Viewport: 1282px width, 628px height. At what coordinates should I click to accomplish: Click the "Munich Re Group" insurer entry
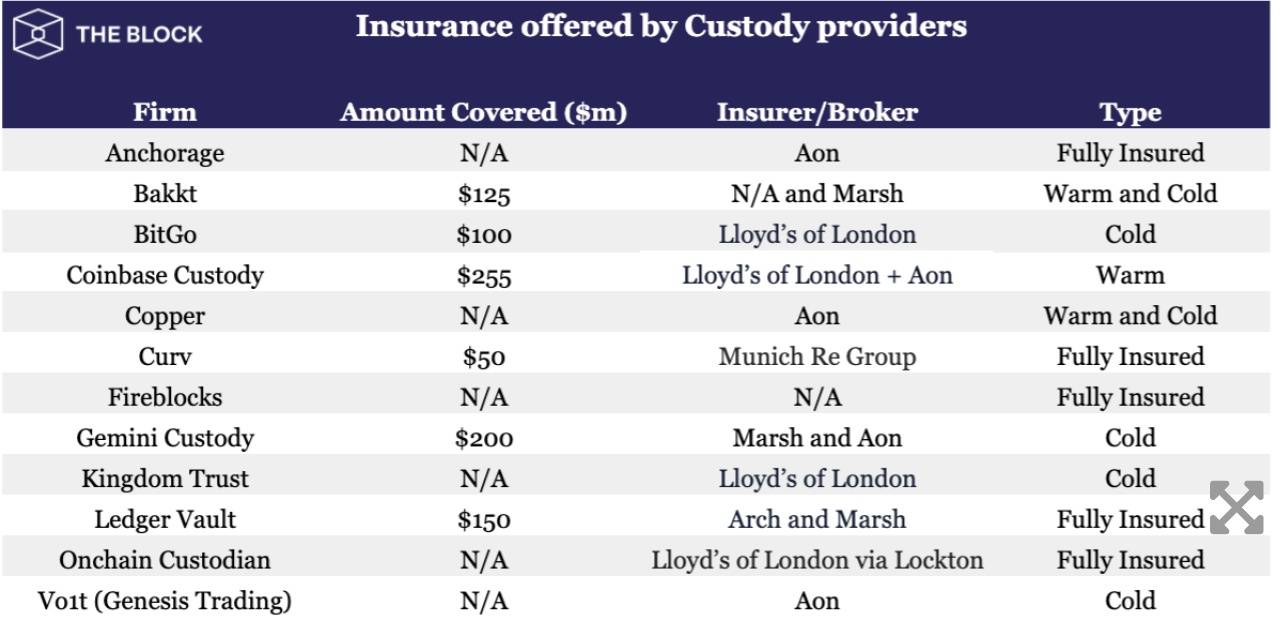(x=817, y=357)
